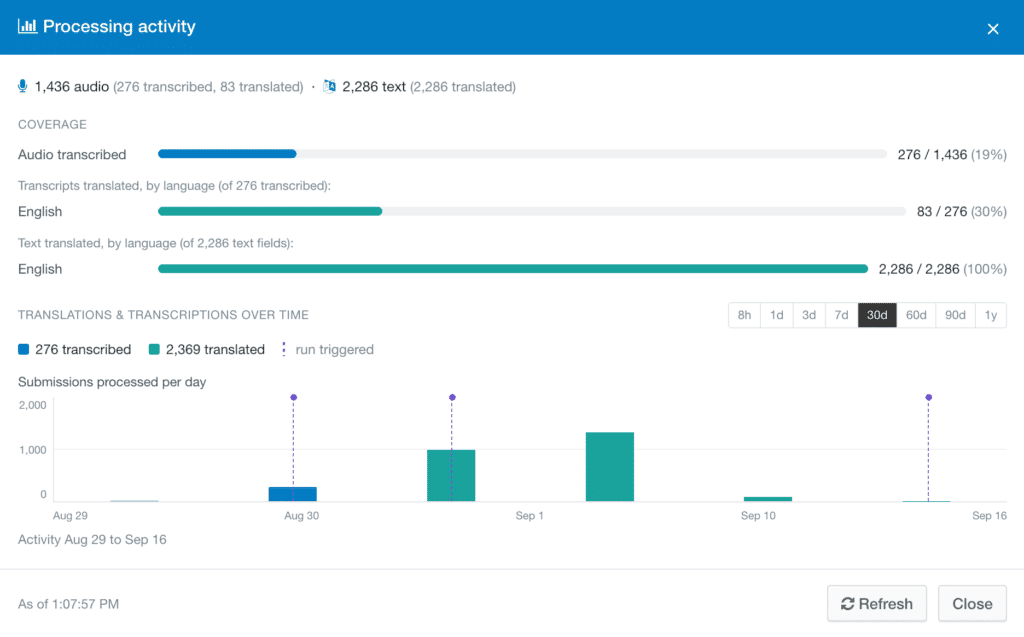The height and width of the screenshot is (637, 1024).
Task: Click the COVERAGE section heading
Action: (x=52, y=124)
